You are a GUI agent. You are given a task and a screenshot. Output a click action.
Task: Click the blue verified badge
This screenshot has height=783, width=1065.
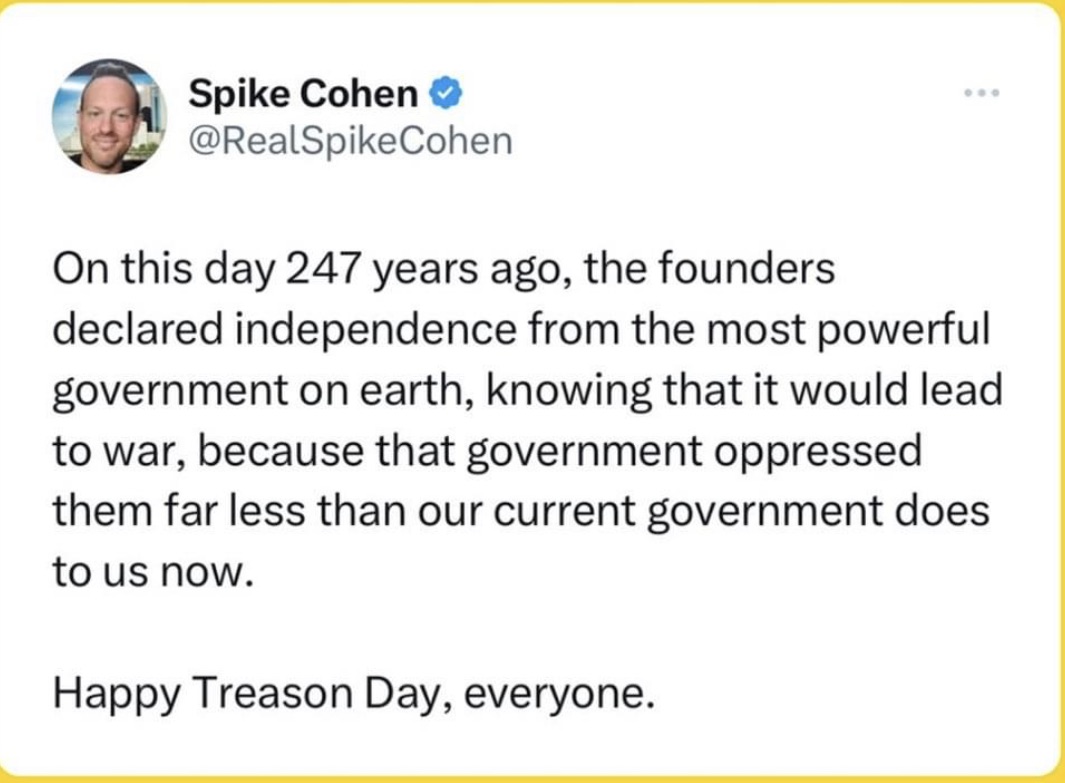pyautogui.click(x=446, y=94)
